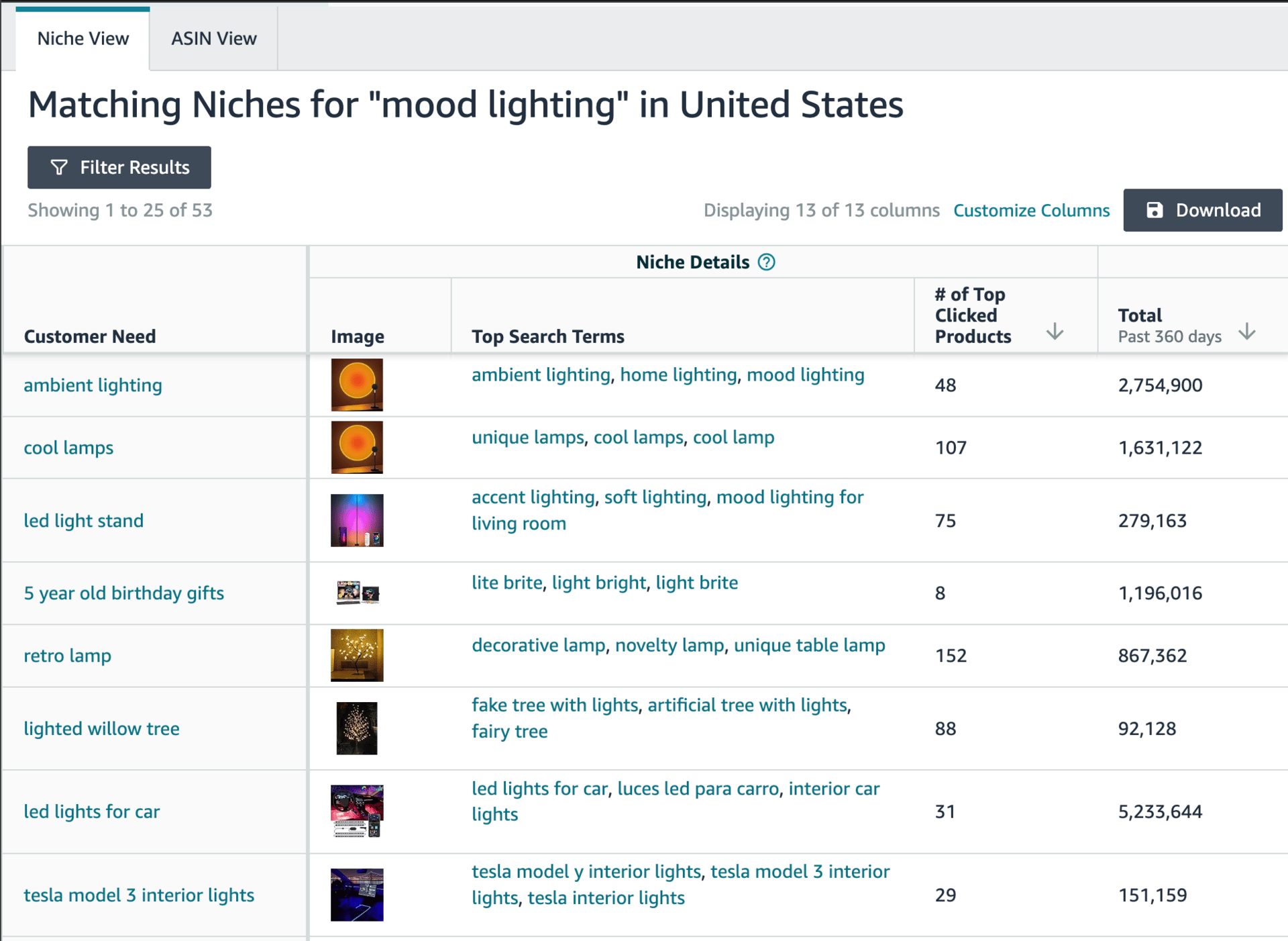Select the fairy tree search term
The image size is (1288, 941).
click(x=509, y=732)
